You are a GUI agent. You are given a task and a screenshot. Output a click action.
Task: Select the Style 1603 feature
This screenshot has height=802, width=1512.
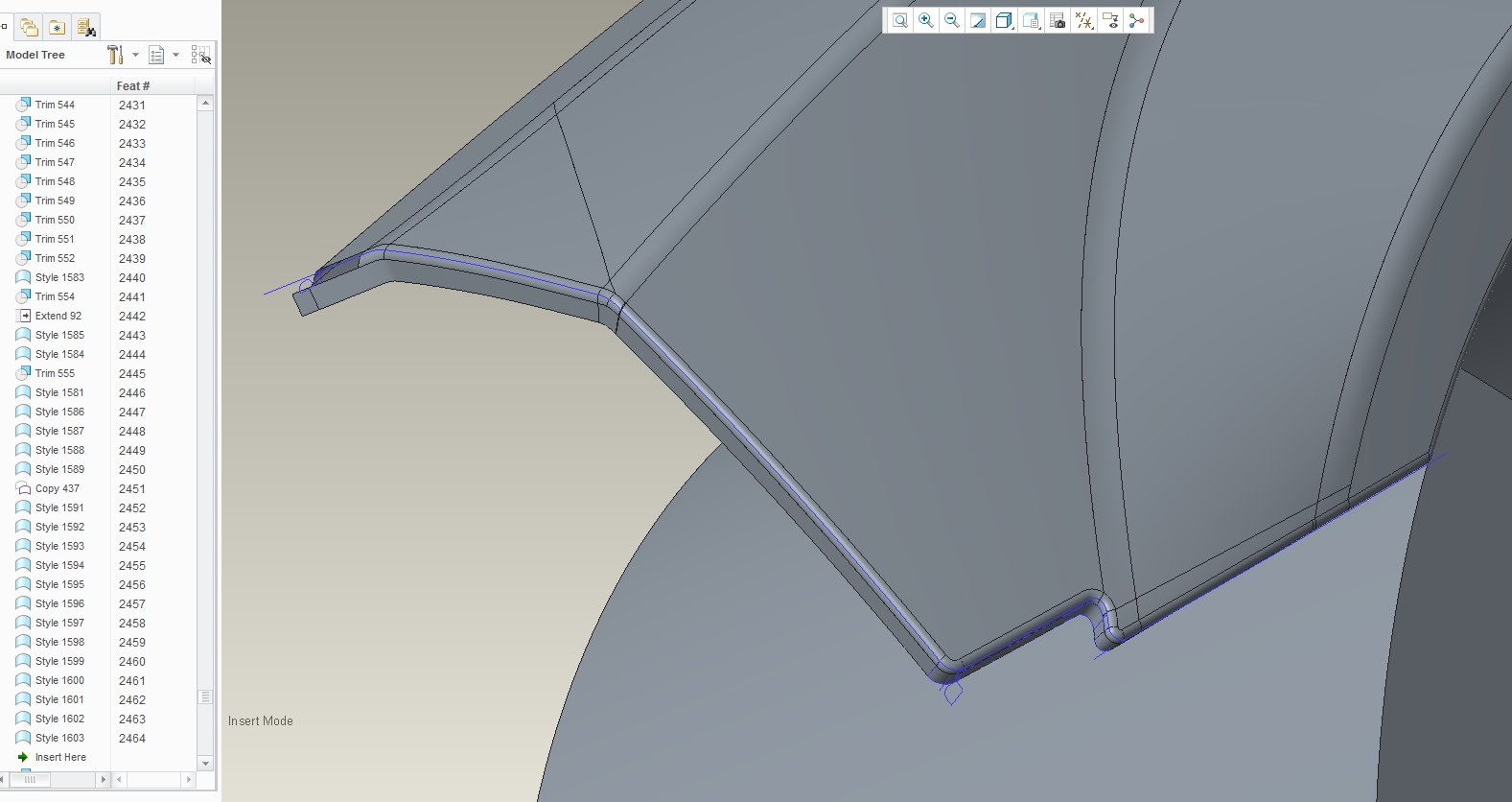[59, 738]
